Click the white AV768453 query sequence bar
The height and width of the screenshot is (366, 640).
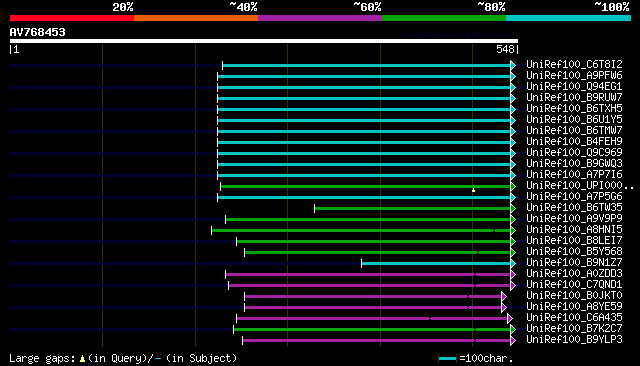pos(264,41)
